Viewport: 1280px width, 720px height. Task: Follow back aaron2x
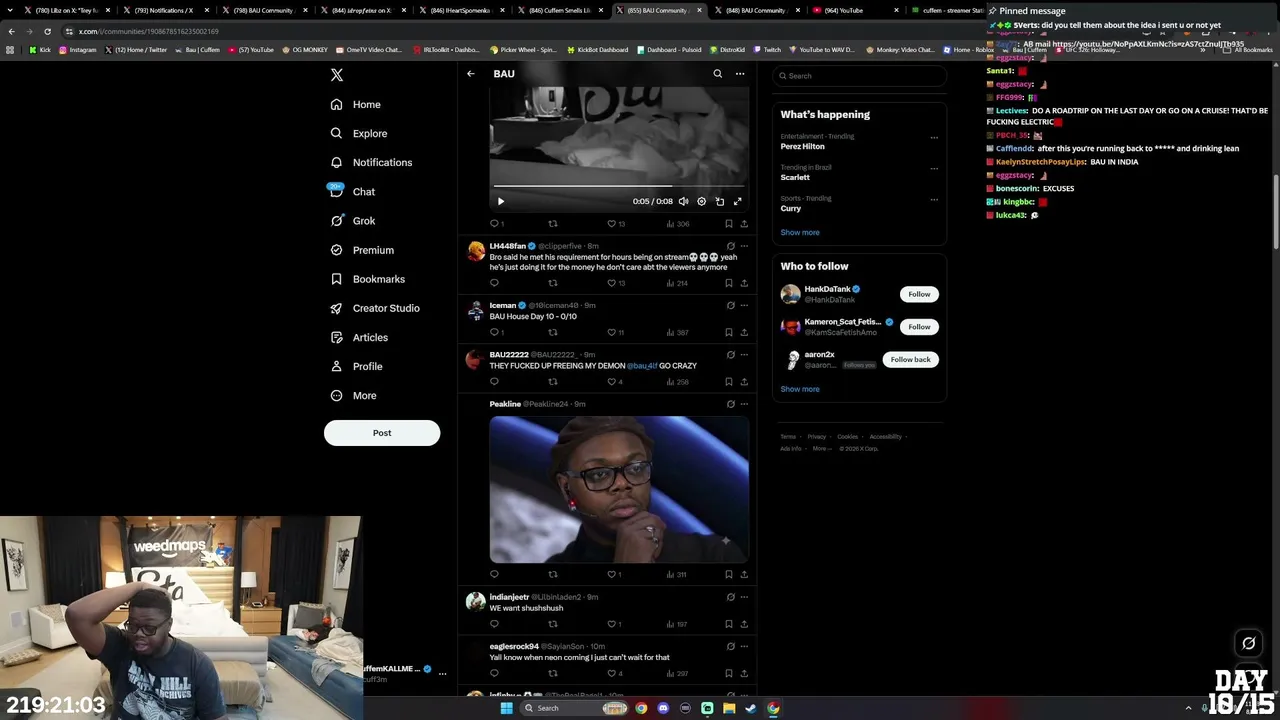pyautogui.click(x=910, y=359)
